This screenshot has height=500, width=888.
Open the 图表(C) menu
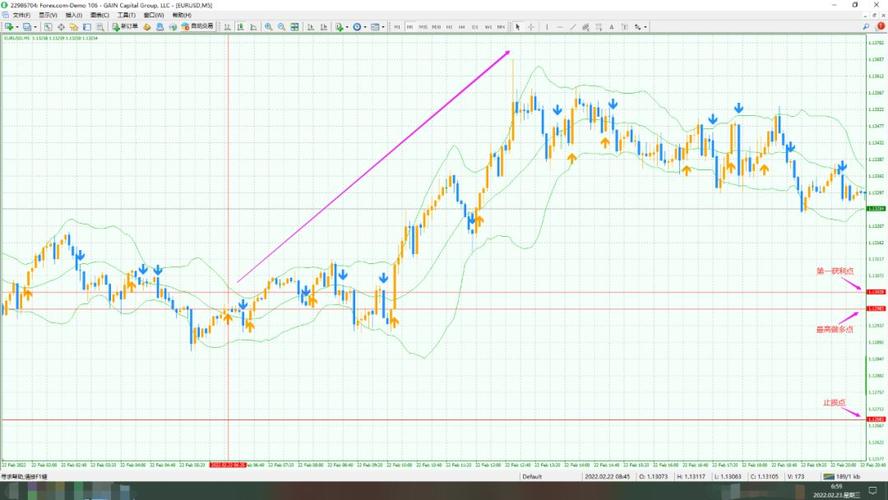(x=100, y=16)
